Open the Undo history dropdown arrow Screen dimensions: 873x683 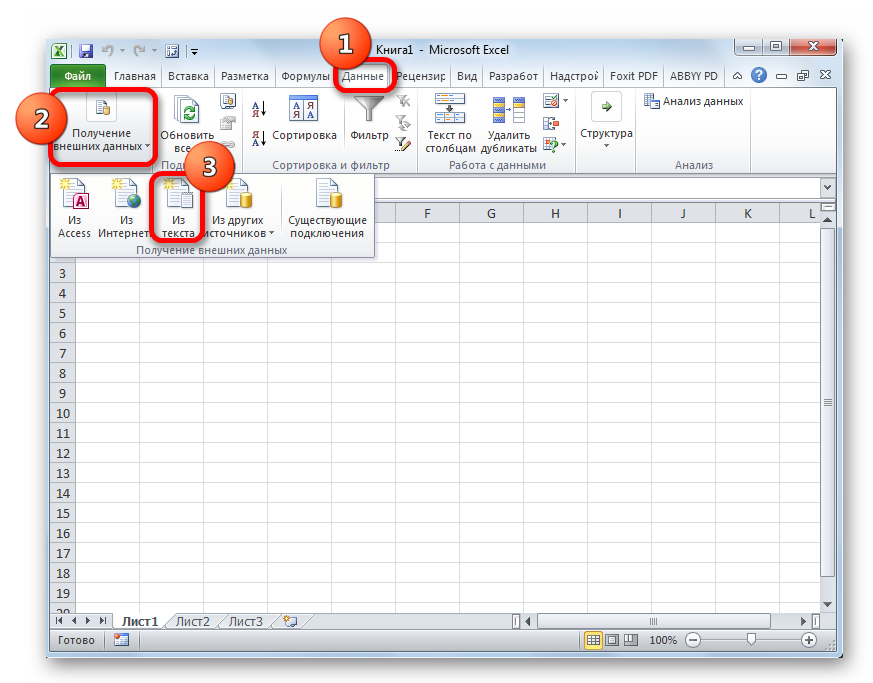tap(122, 51)
